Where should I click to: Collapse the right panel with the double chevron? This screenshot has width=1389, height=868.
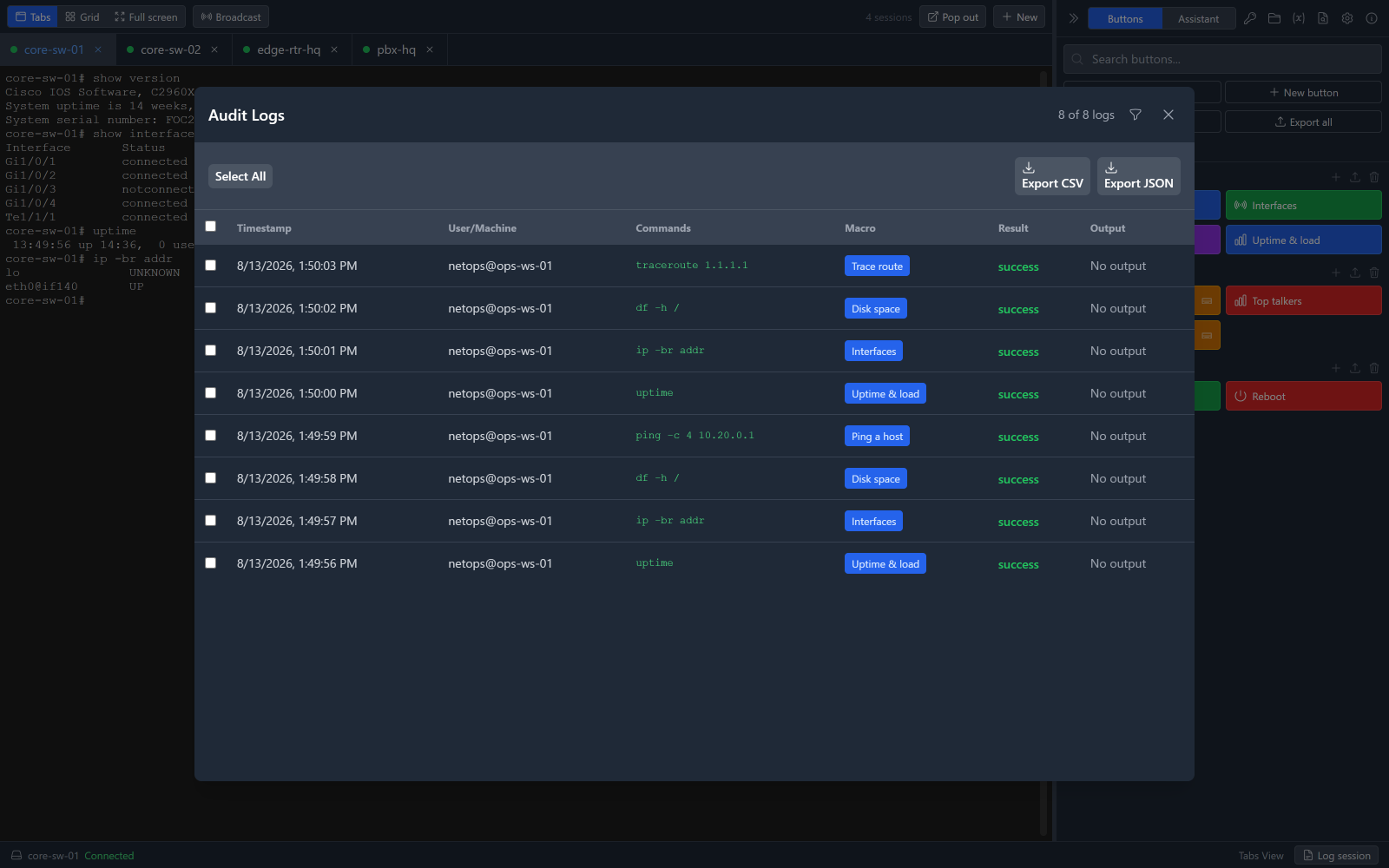coord(1074,18)
